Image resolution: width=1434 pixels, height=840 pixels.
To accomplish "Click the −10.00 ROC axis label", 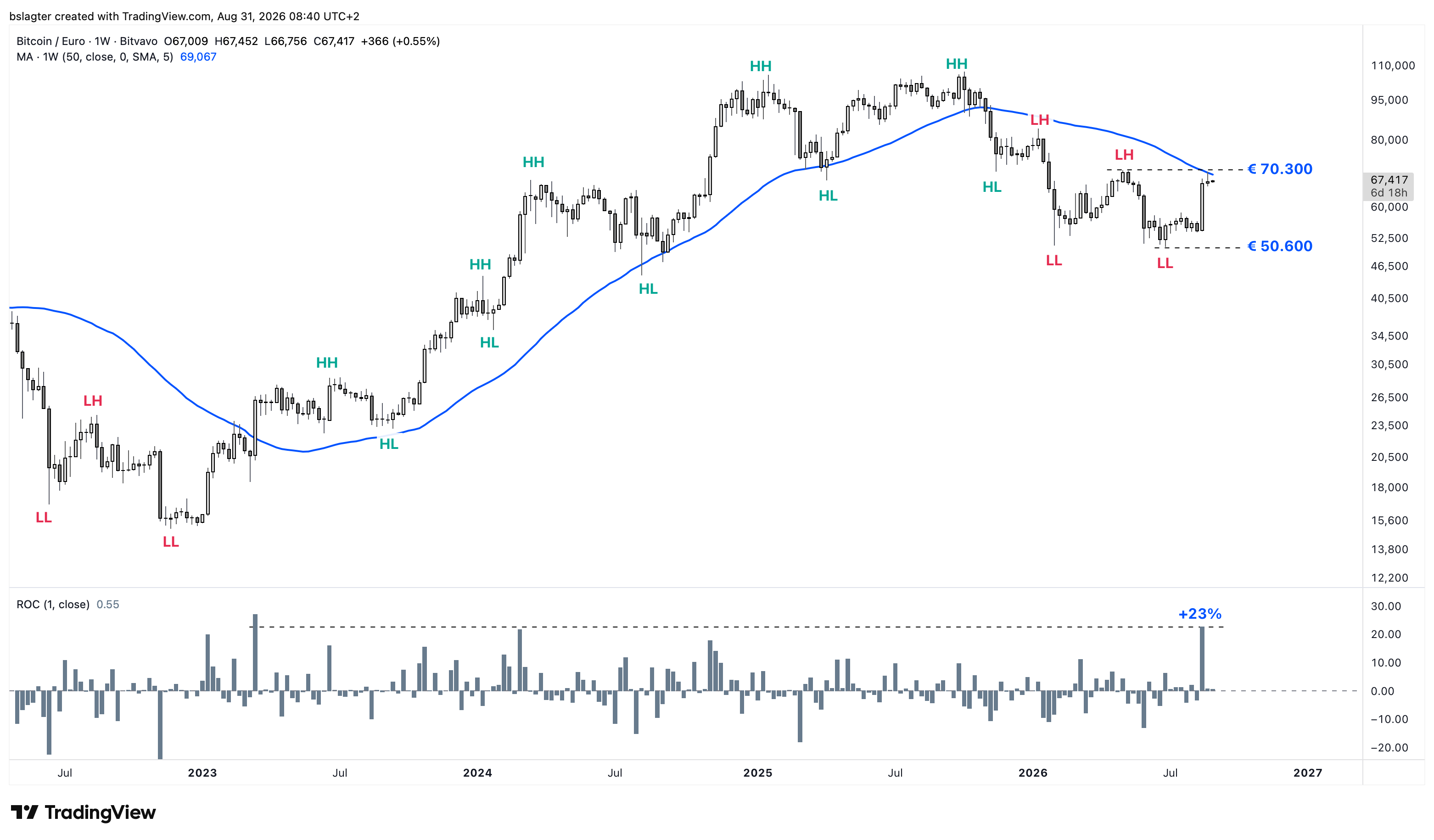I will 1389,719.
